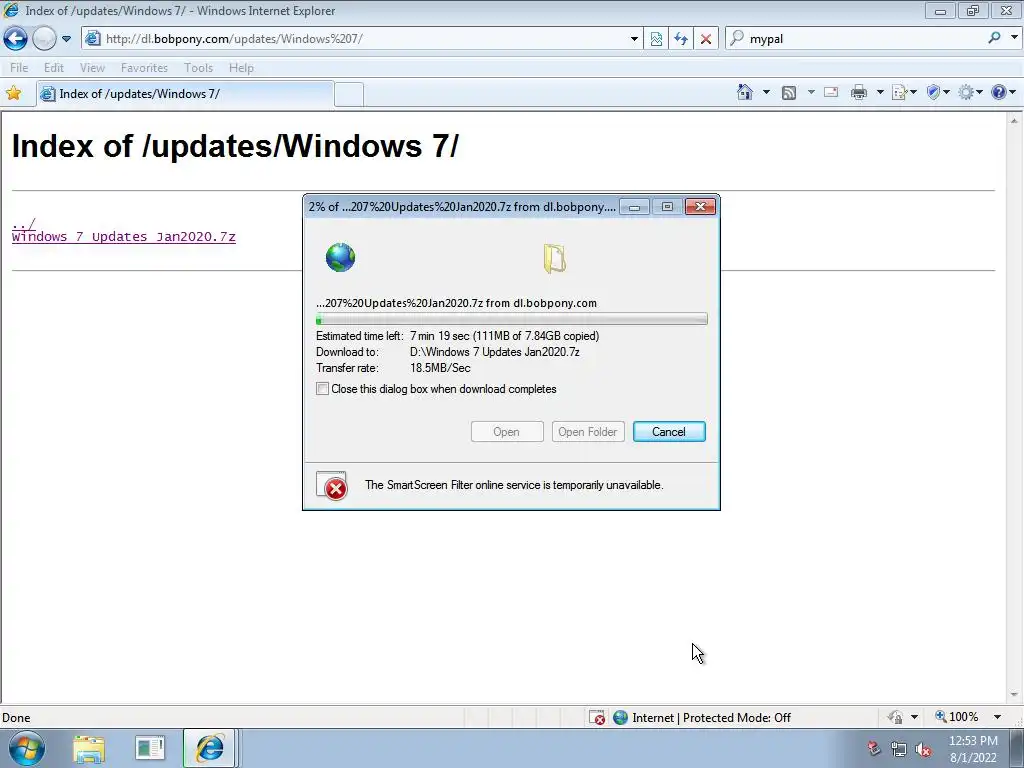Open the Tools menu
Image resolution: width=1024 pixels, height=768 pixels.
click(199, 67)
